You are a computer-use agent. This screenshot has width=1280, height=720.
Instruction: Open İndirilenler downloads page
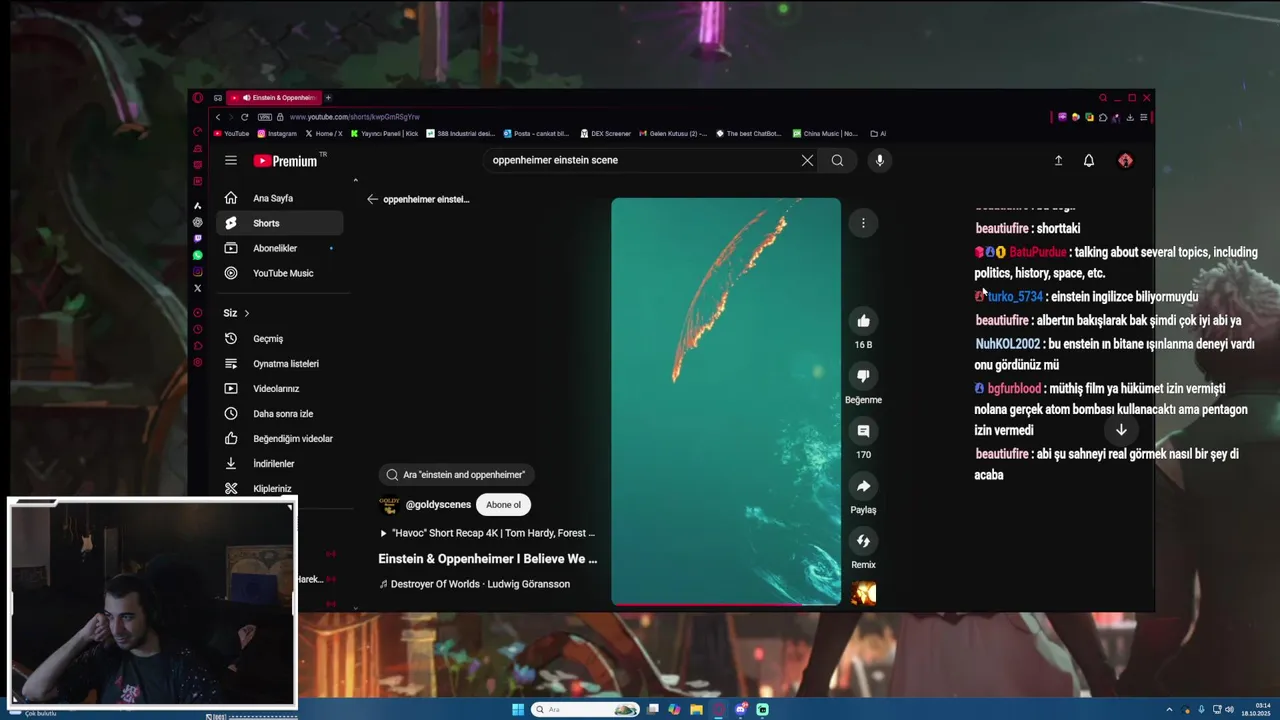point(281,463)
